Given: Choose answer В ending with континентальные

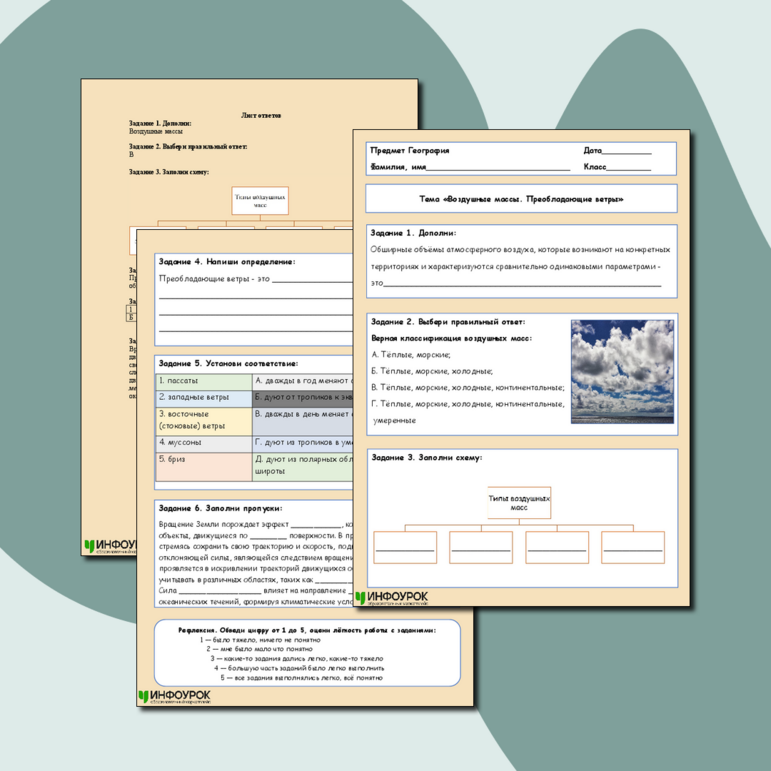Looking at the screenshot, I should [467, 387].
